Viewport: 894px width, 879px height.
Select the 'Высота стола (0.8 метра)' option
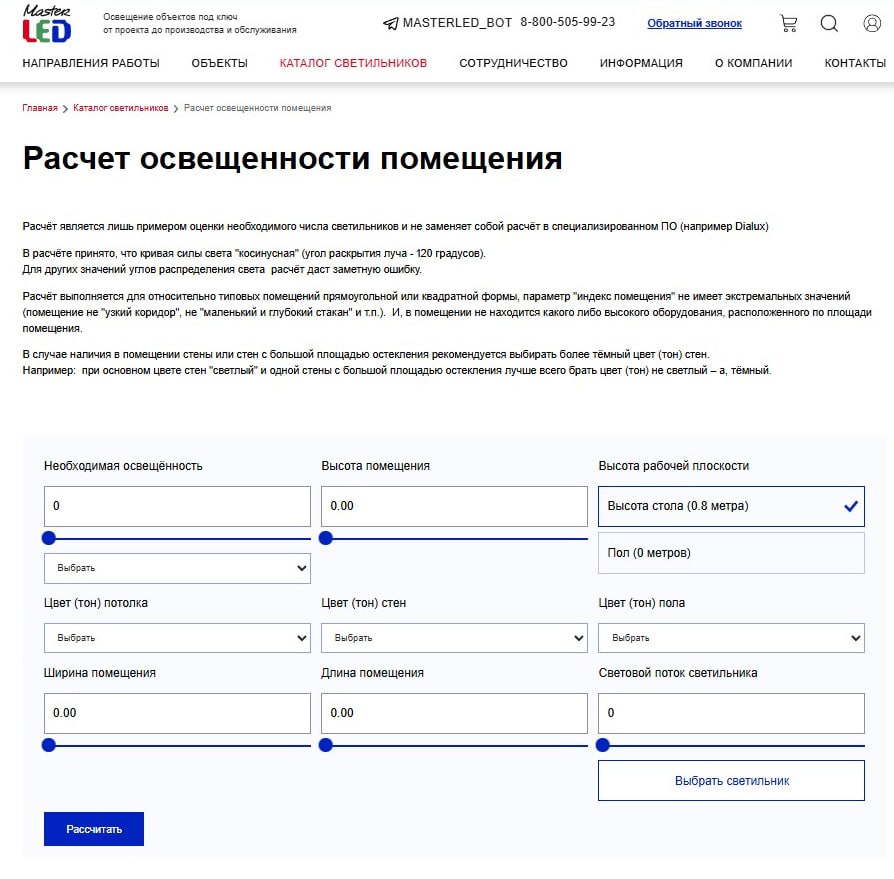point(731,506)
